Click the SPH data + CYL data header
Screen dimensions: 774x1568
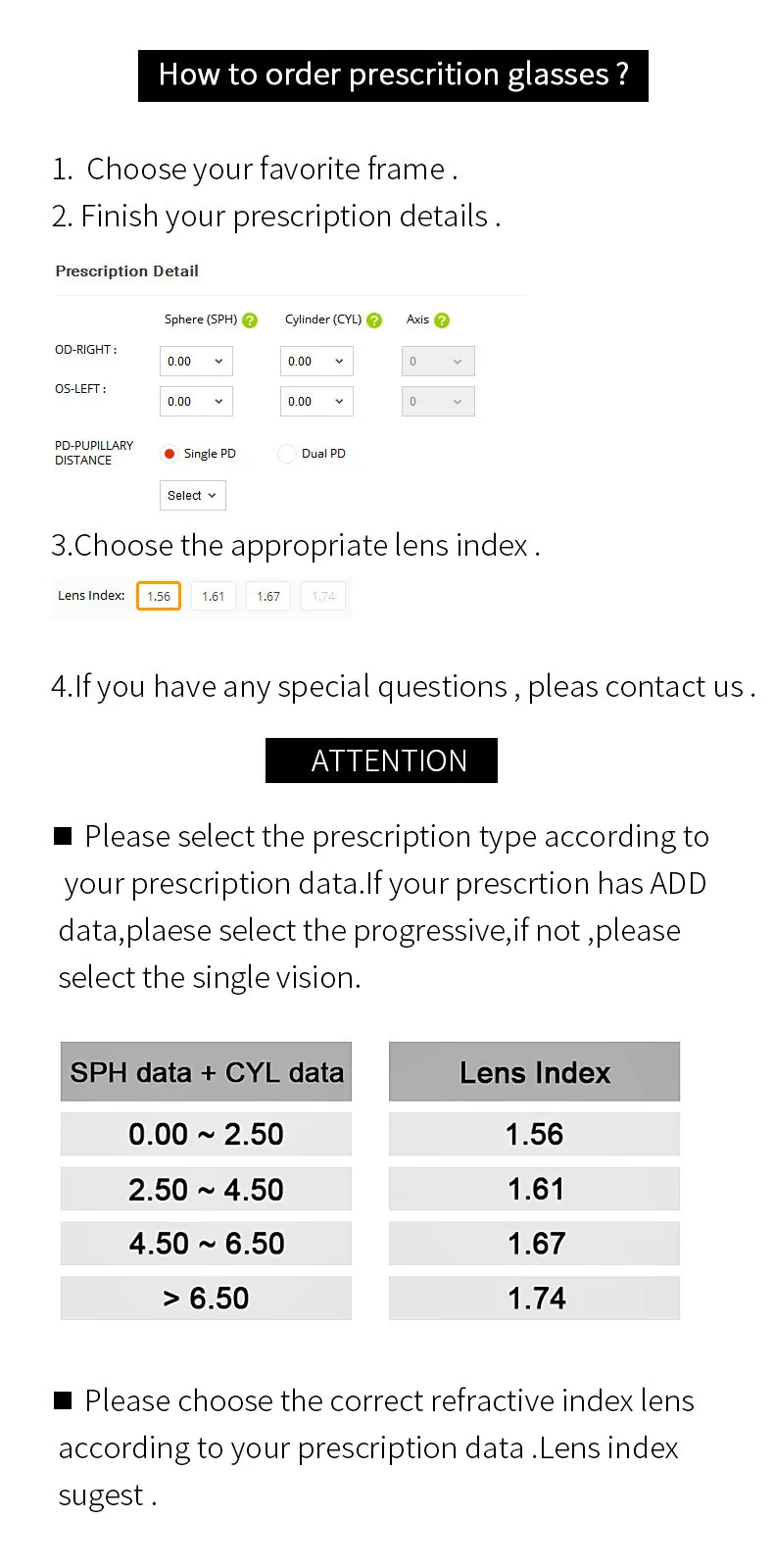coord(206,1072)
